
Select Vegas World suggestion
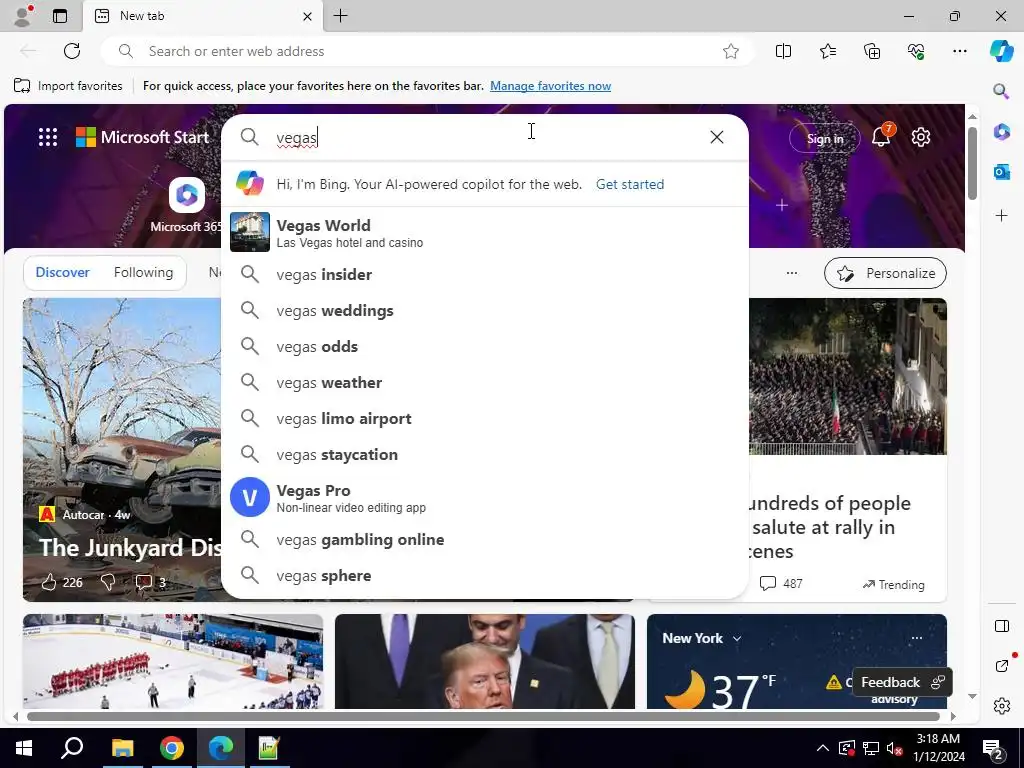(485, 232)
